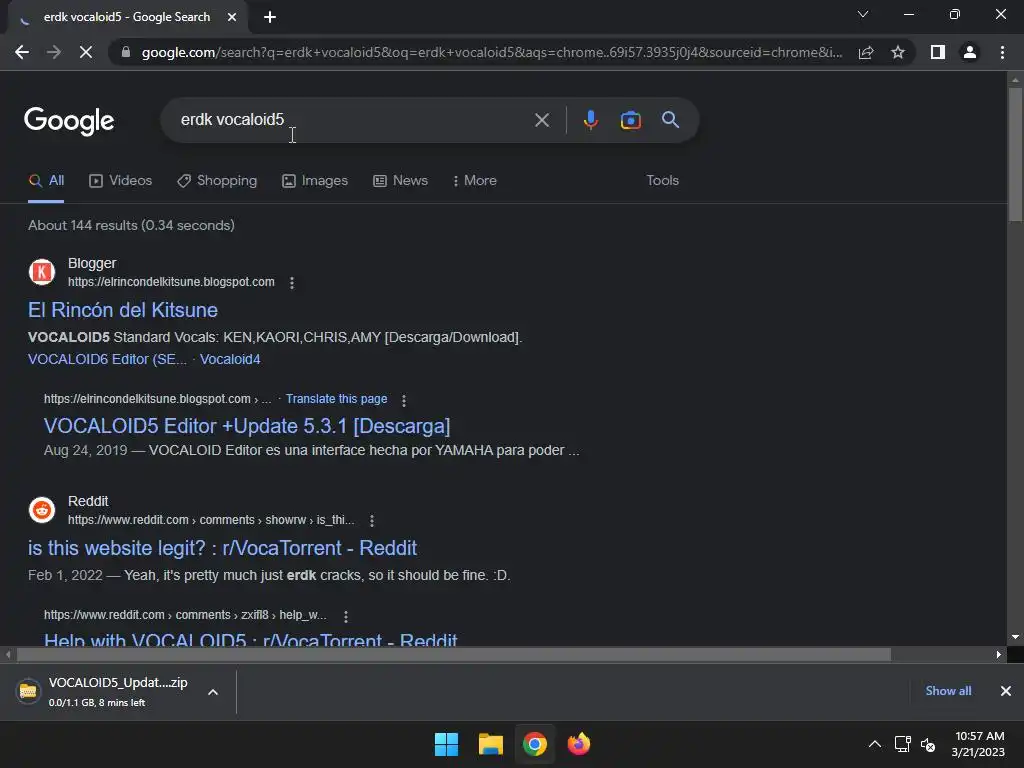The image size is (1024, 768).
Task: Switch to the News tab
Action: click(x=400, y=181)
